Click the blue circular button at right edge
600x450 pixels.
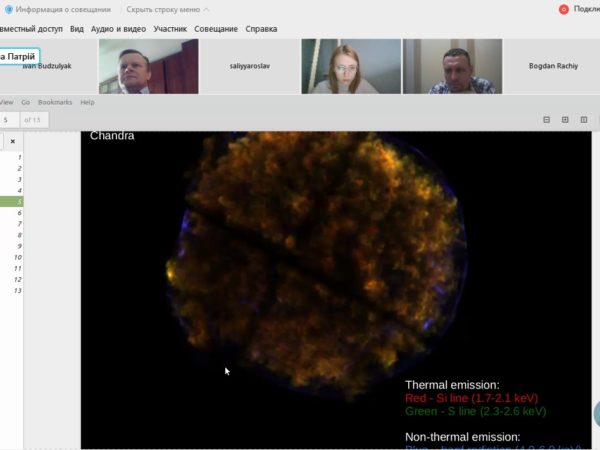coord(596,413)
